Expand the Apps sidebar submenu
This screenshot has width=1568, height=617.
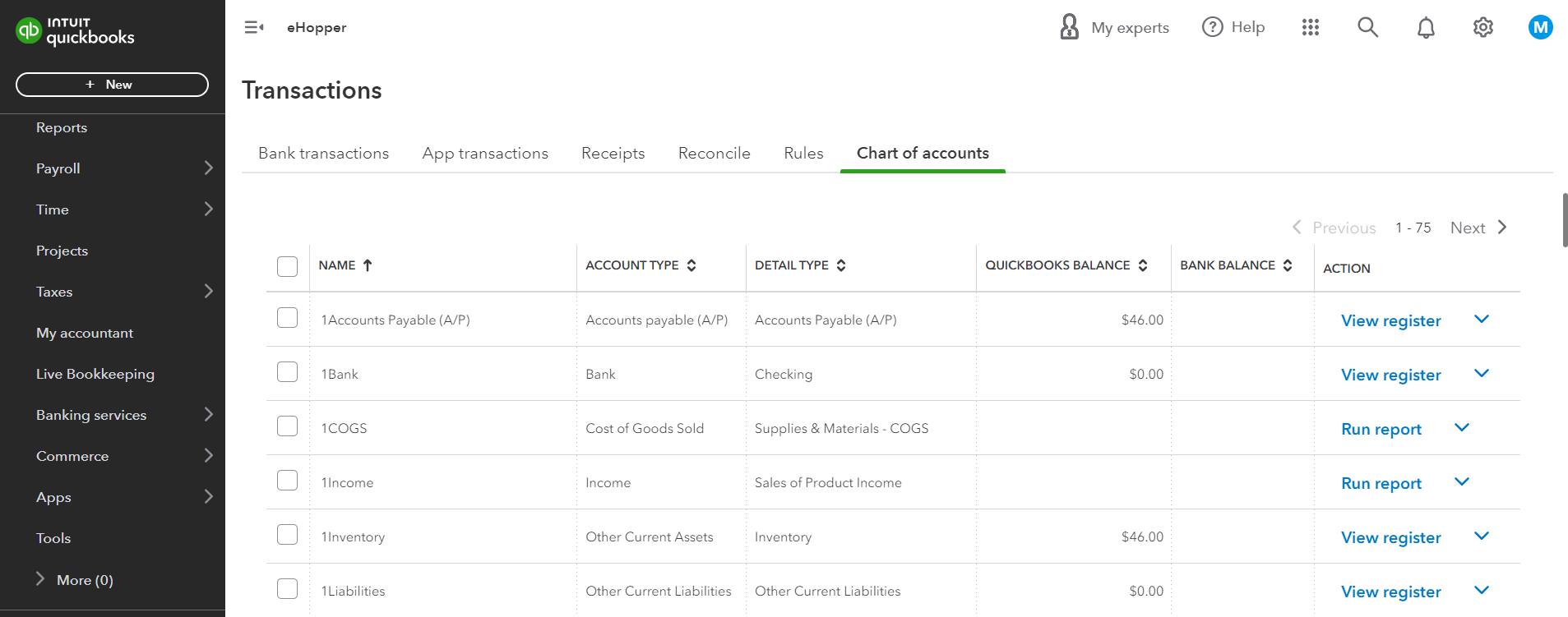click(208, 496)
